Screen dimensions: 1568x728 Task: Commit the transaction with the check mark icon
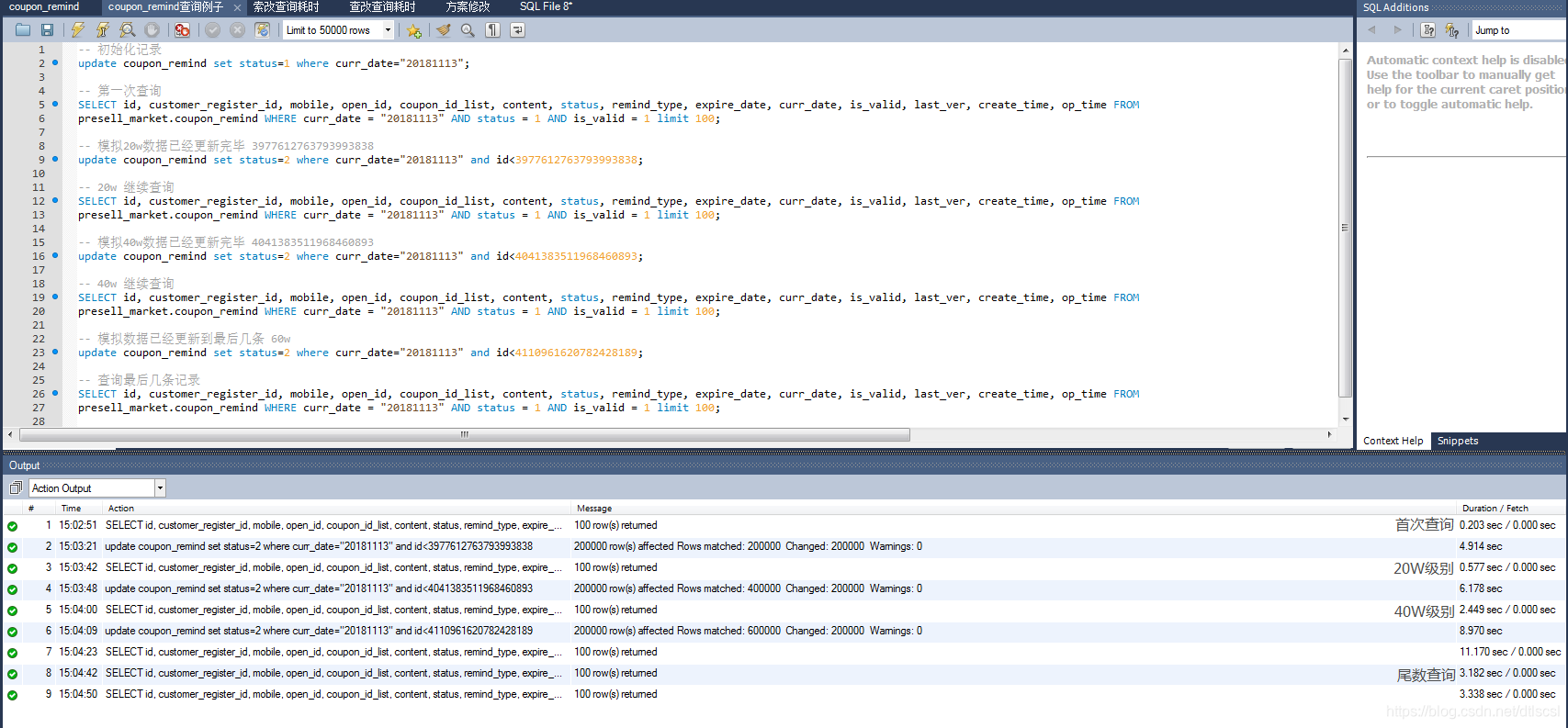[x=212, y=30]
